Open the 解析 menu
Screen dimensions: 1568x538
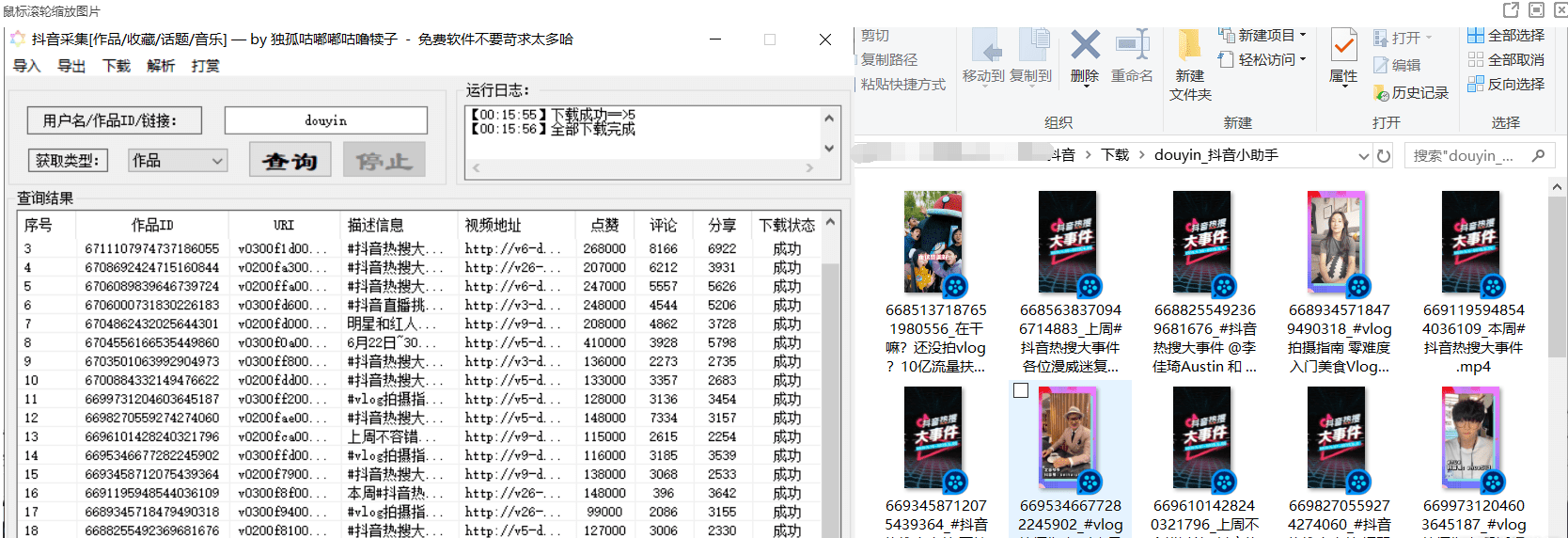pyautogui.click(x=161, y=66)
